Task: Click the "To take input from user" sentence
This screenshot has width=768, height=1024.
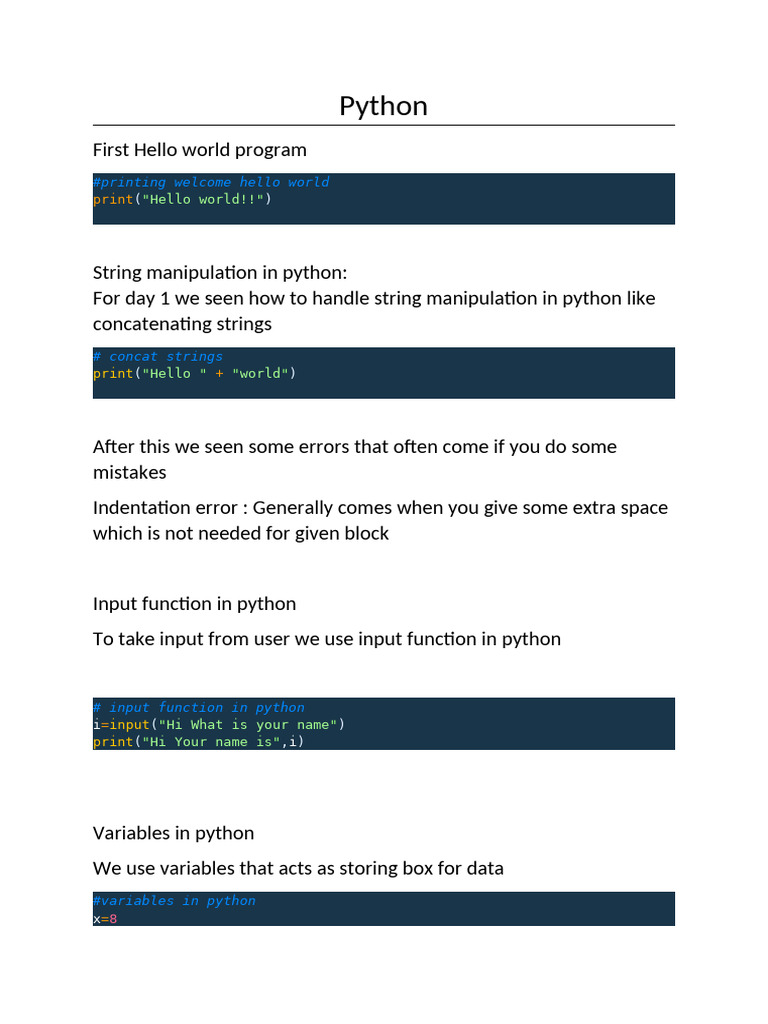Action: (x=327, y=638)
